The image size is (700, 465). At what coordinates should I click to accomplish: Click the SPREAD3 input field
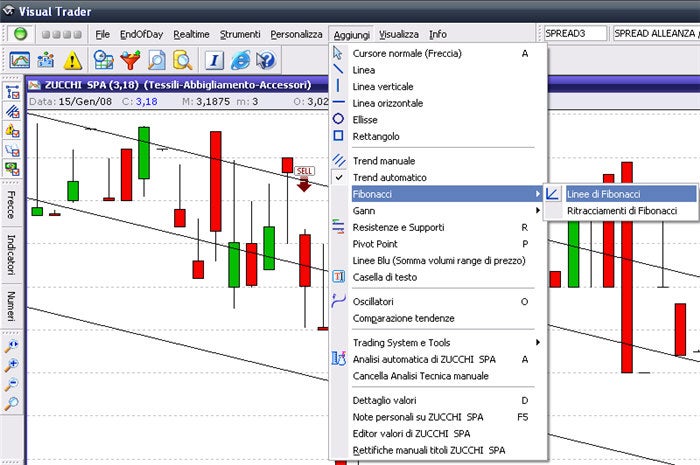click(x=575, y=33)
